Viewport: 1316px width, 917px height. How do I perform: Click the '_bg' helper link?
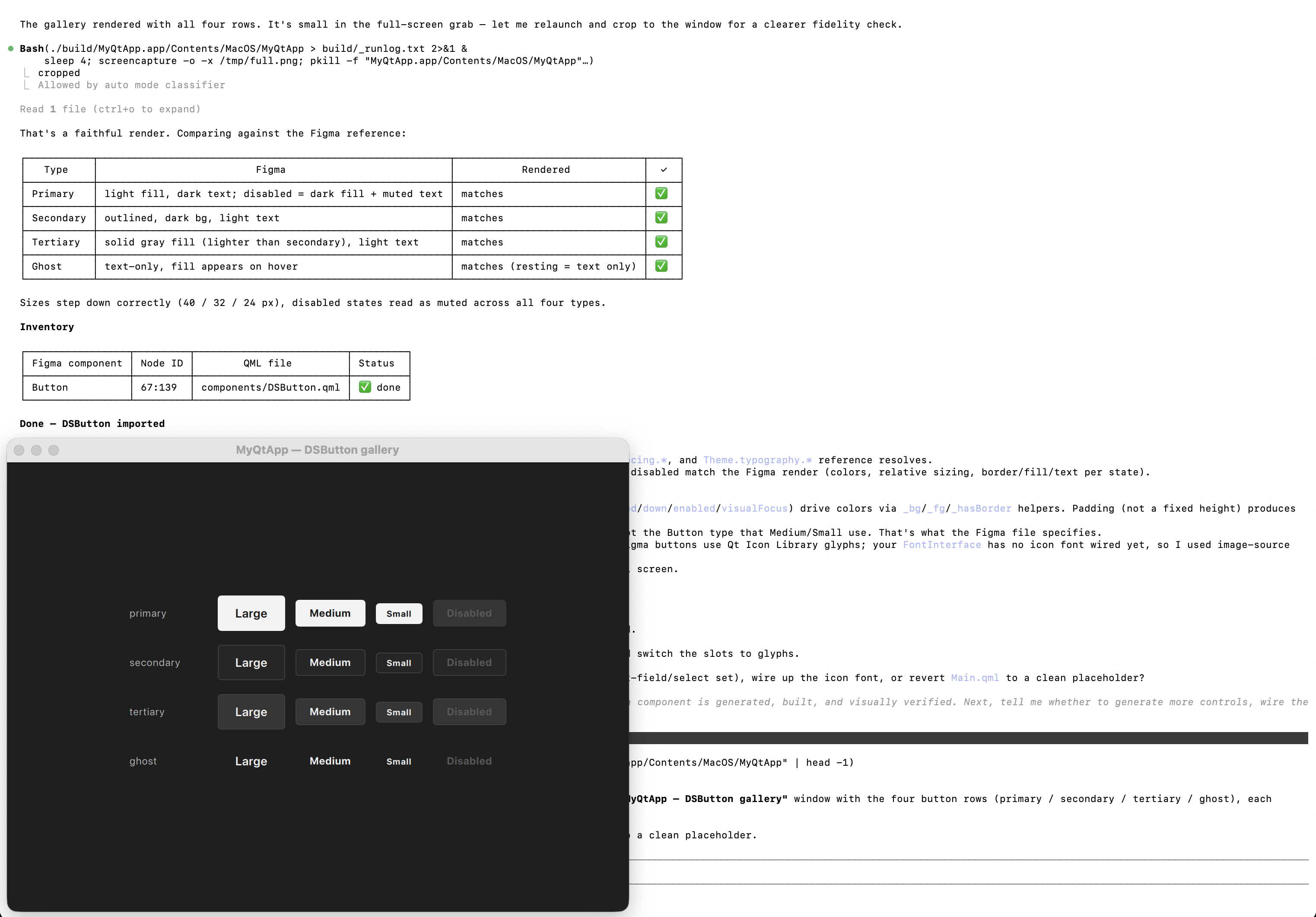tap(912, 508)
